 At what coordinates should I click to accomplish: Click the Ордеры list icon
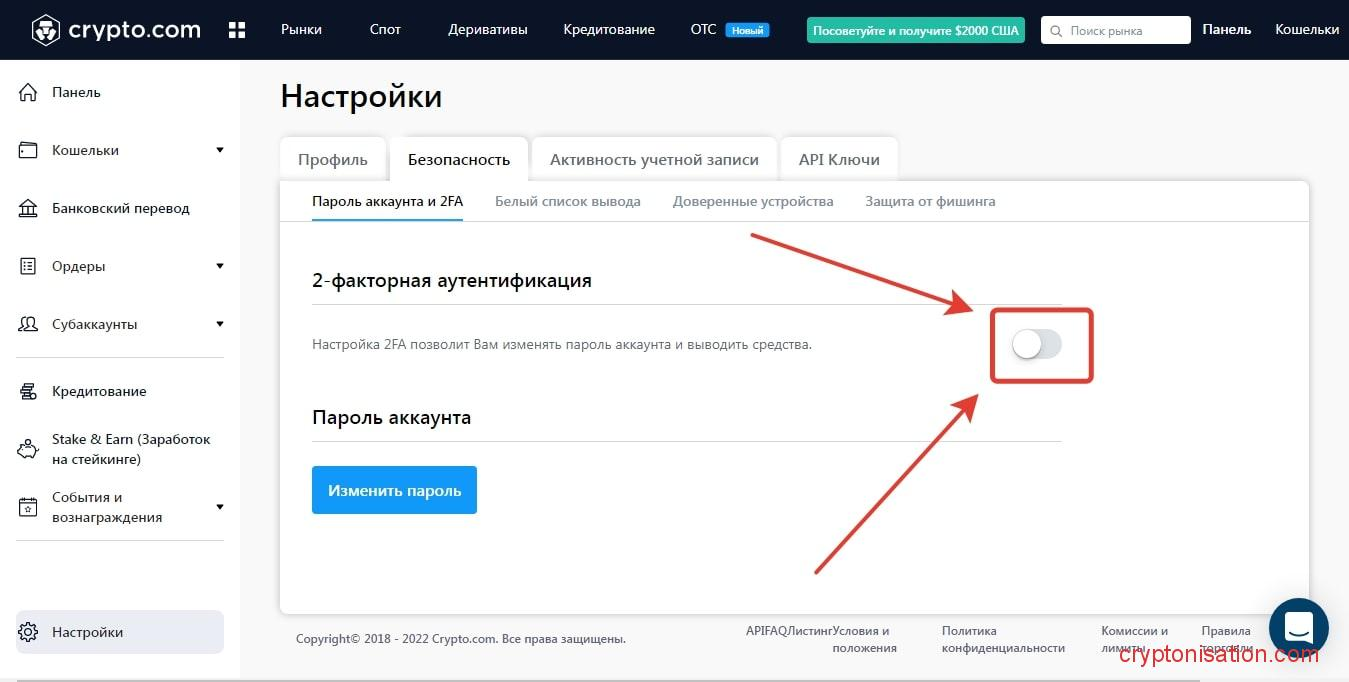[28, 266]
